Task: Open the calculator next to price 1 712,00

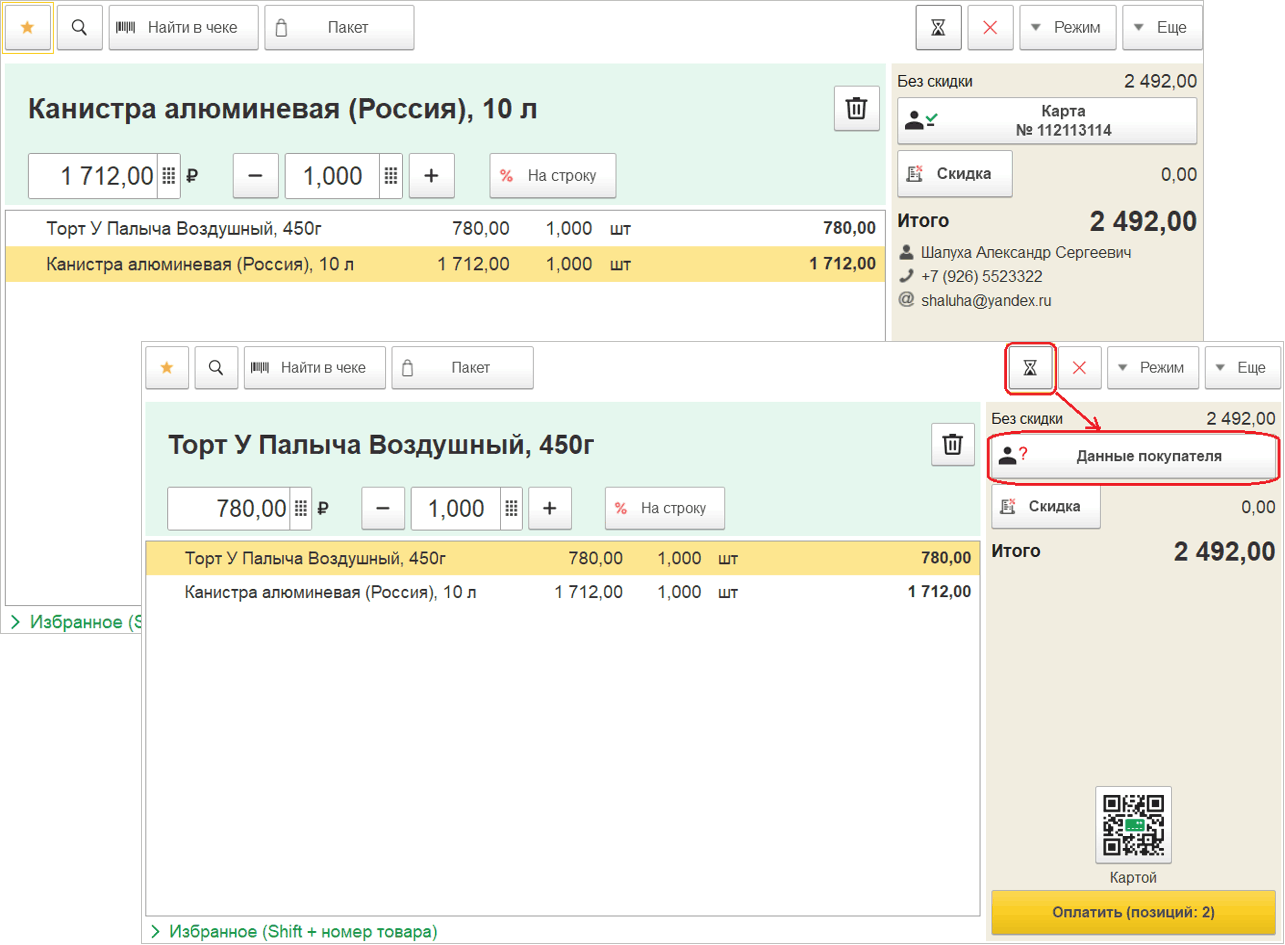Action: [168, 176]
